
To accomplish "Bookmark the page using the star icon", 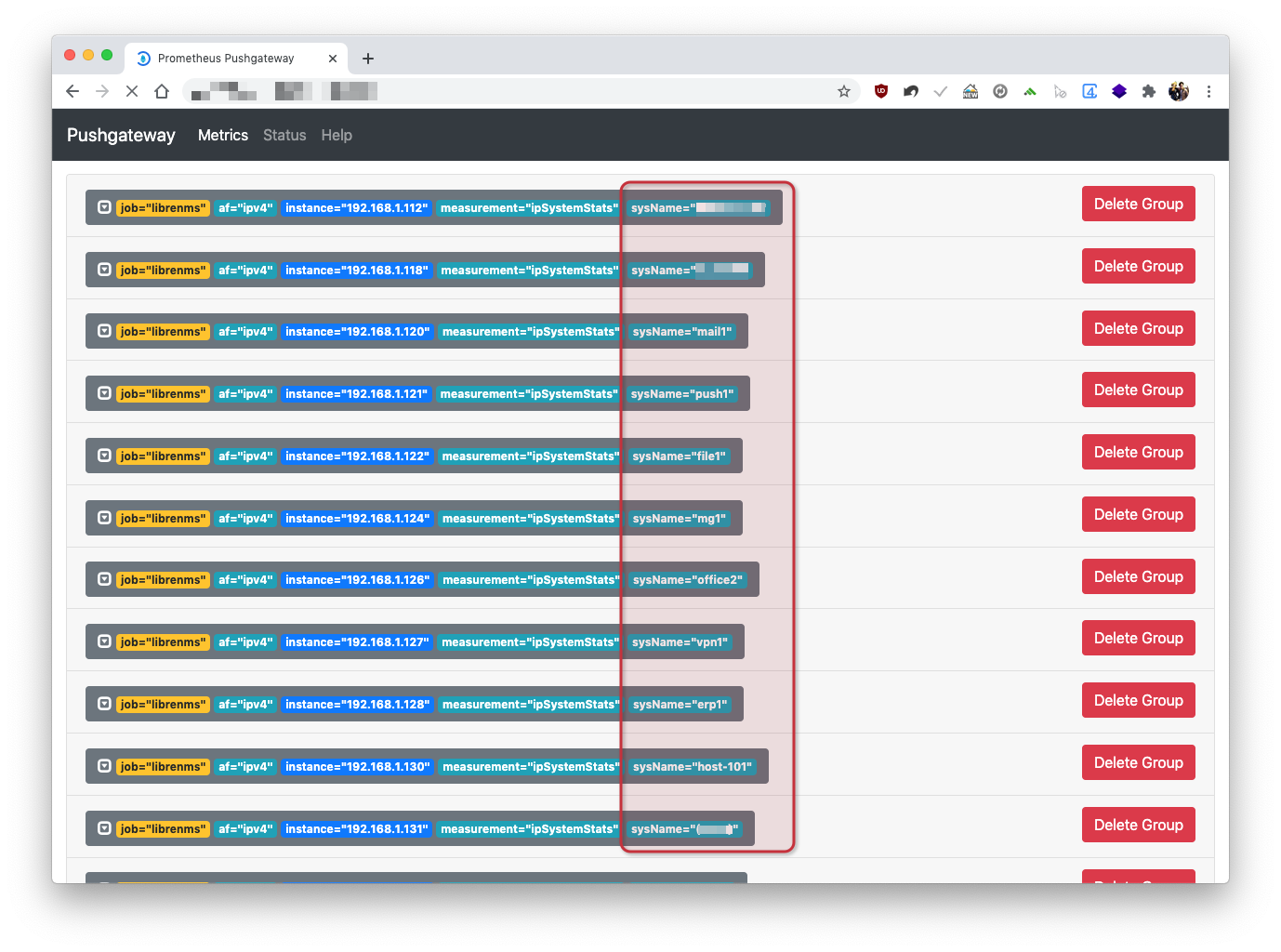I will pyautogui.click(x=844, y=91).
